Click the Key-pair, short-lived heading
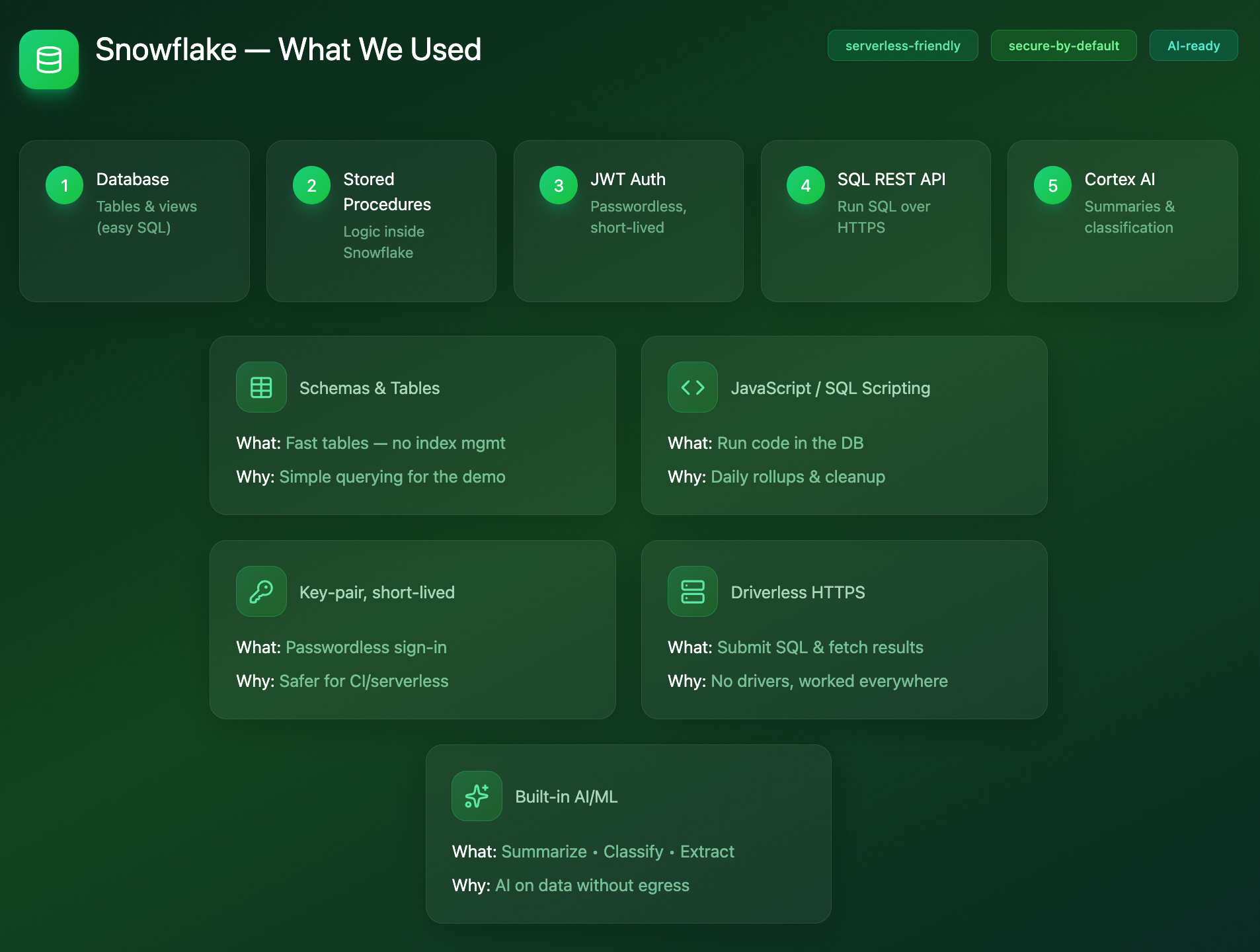 point(377,592)
